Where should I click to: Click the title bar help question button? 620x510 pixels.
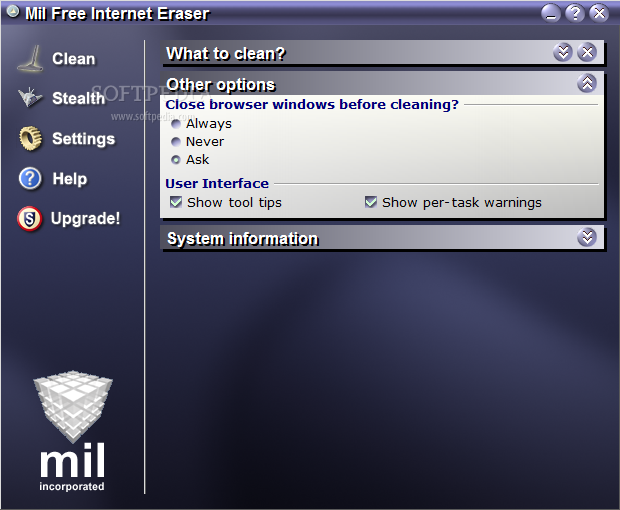point(575,13)
